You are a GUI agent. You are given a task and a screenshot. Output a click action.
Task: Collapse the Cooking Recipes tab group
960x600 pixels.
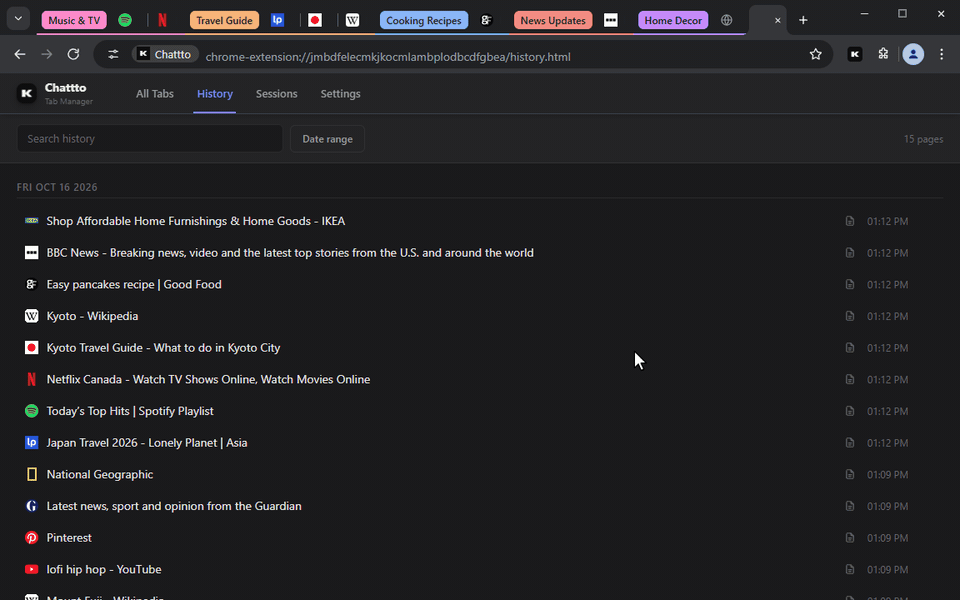pos(424,20)
